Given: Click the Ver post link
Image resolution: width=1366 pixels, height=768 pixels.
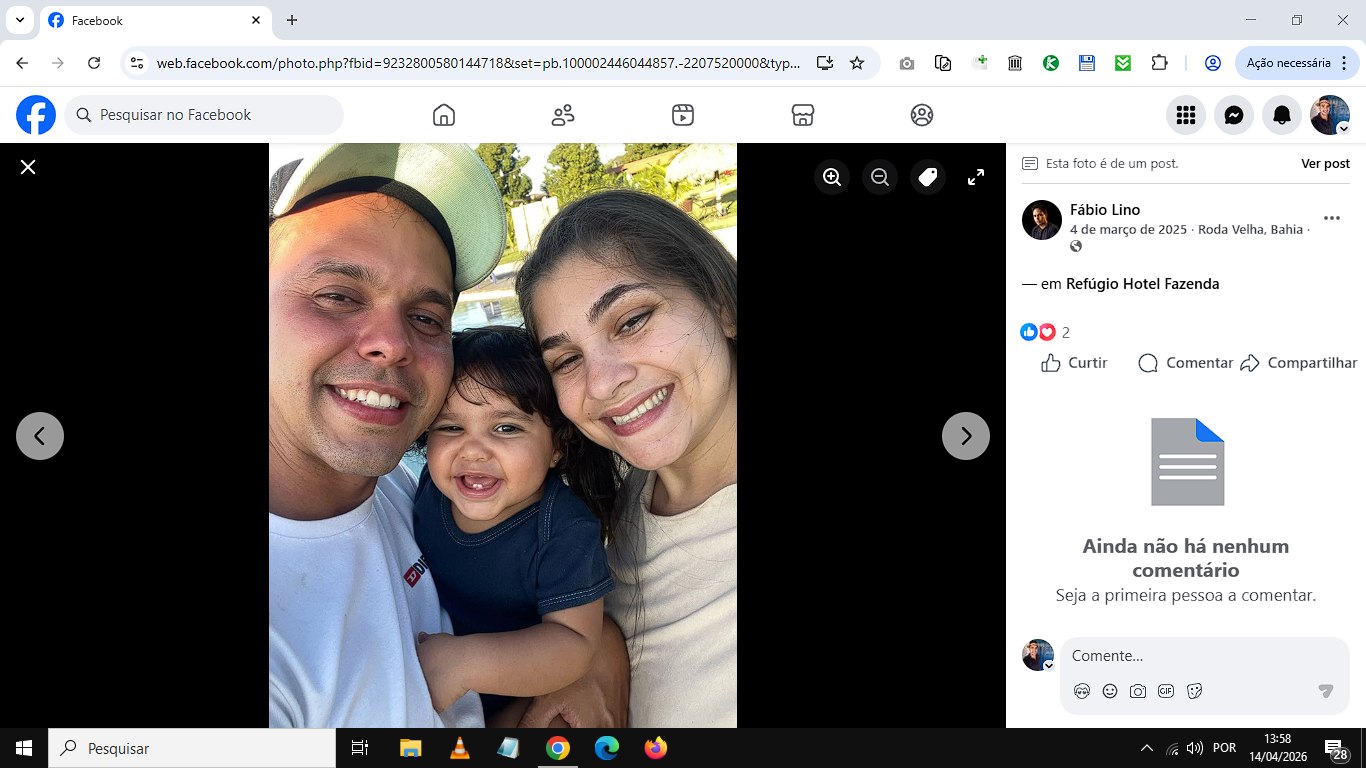Looking at the screenshot, I should click(x=1325, y=163).
